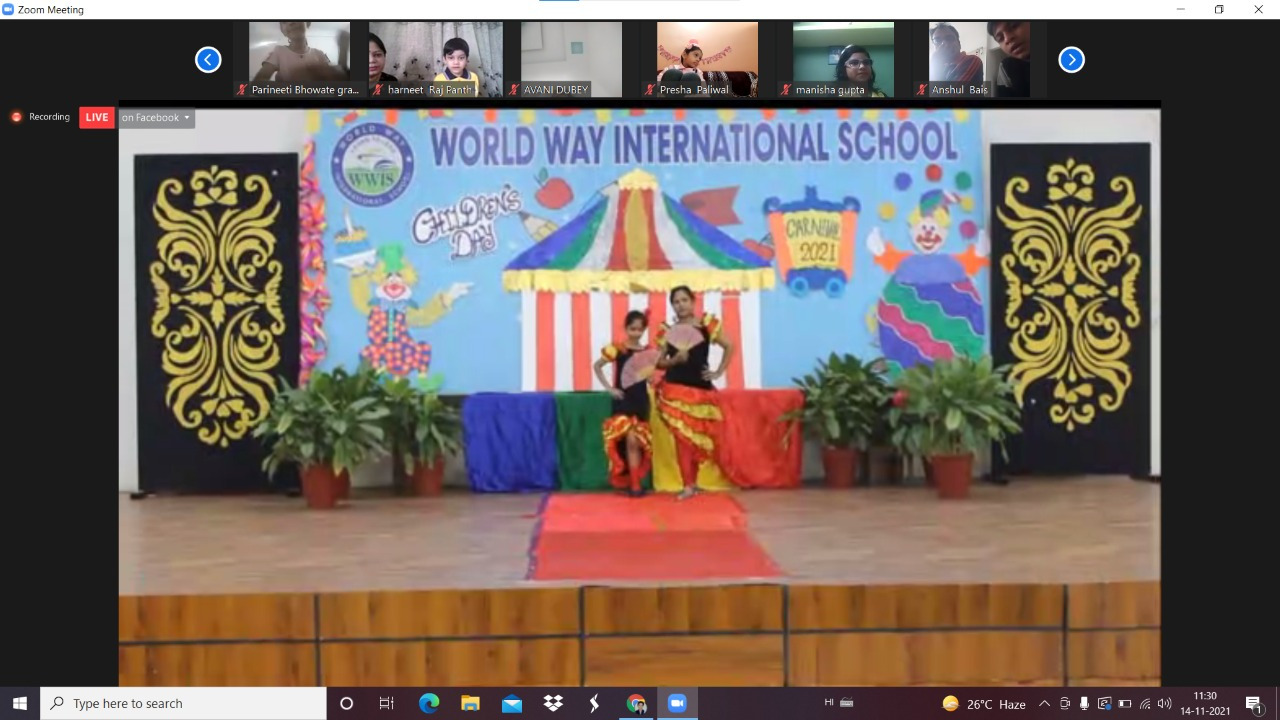Open File Explorer from taskbar

coord(470,704)
